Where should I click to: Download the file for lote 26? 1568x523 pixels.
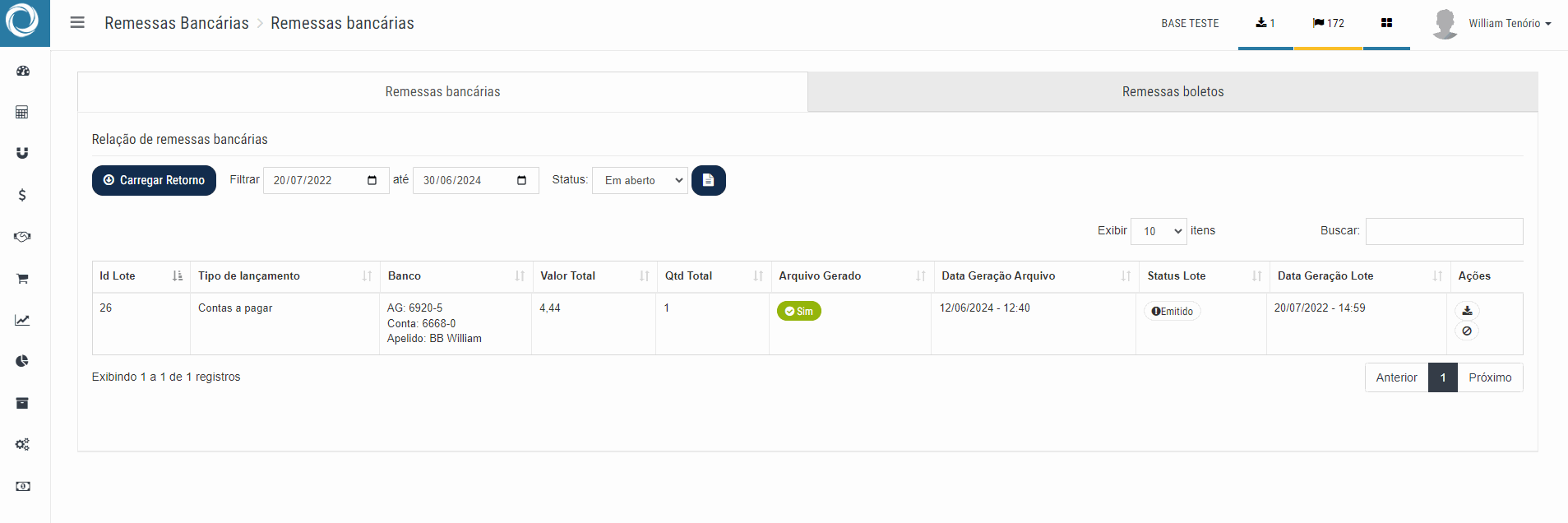coord(1467,311)
